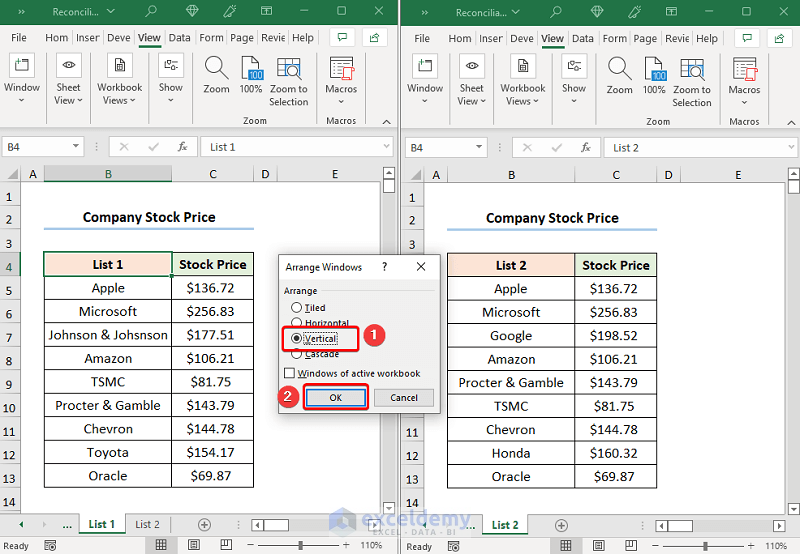Image resolution: width=800 pixels, height=554 pixels.
Task: Add new sheet in right window
Action: [561, 525]
